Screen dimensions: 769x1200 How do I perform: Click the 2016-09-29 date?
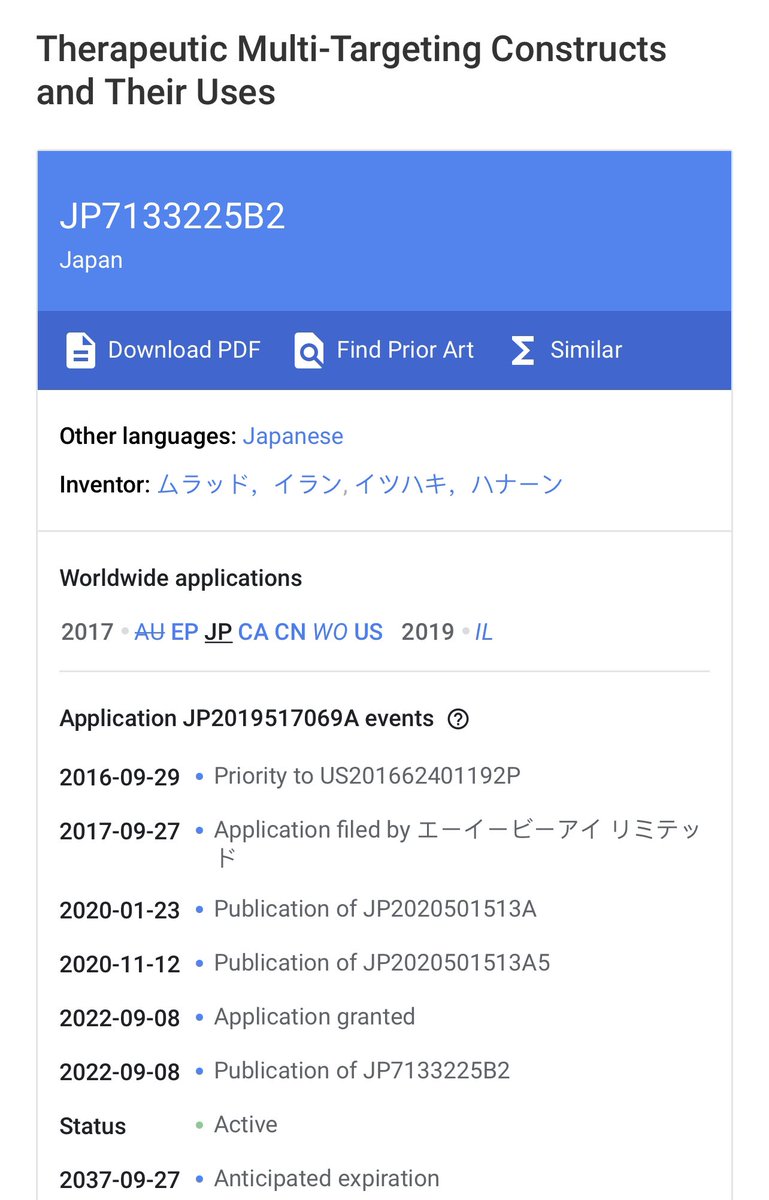point(120,777)
